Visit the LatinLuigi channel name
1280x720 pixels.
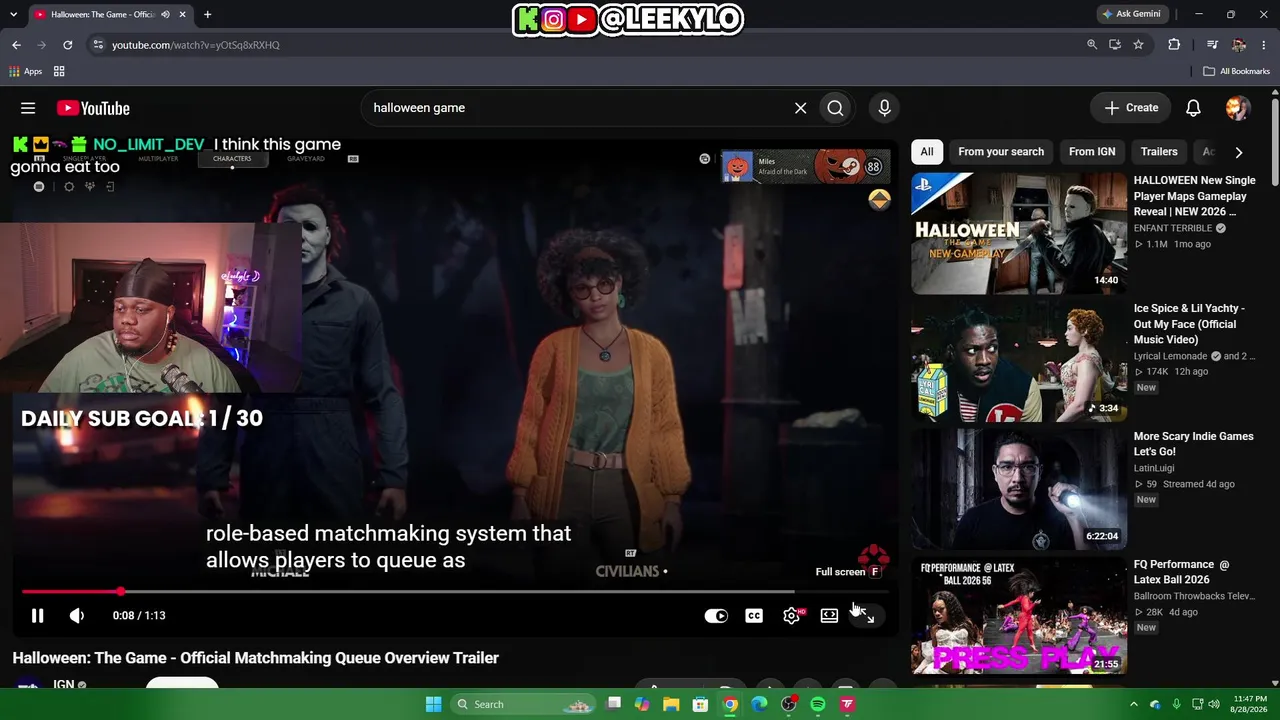click(x=1154, y=468)
